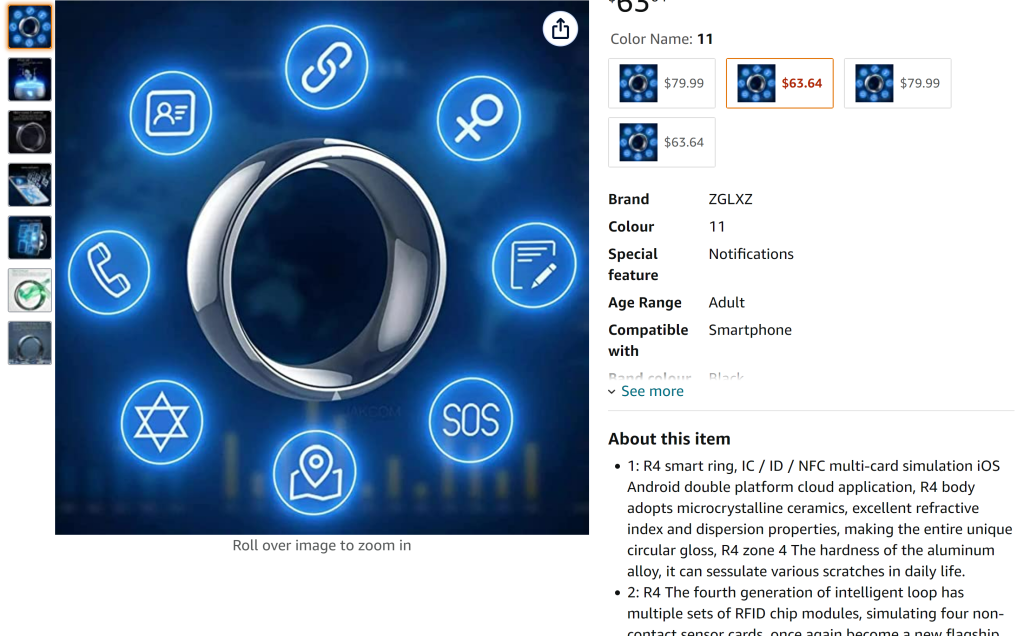Click the ID card icon in image
1024x636 pixels.
tap(170, 113)
